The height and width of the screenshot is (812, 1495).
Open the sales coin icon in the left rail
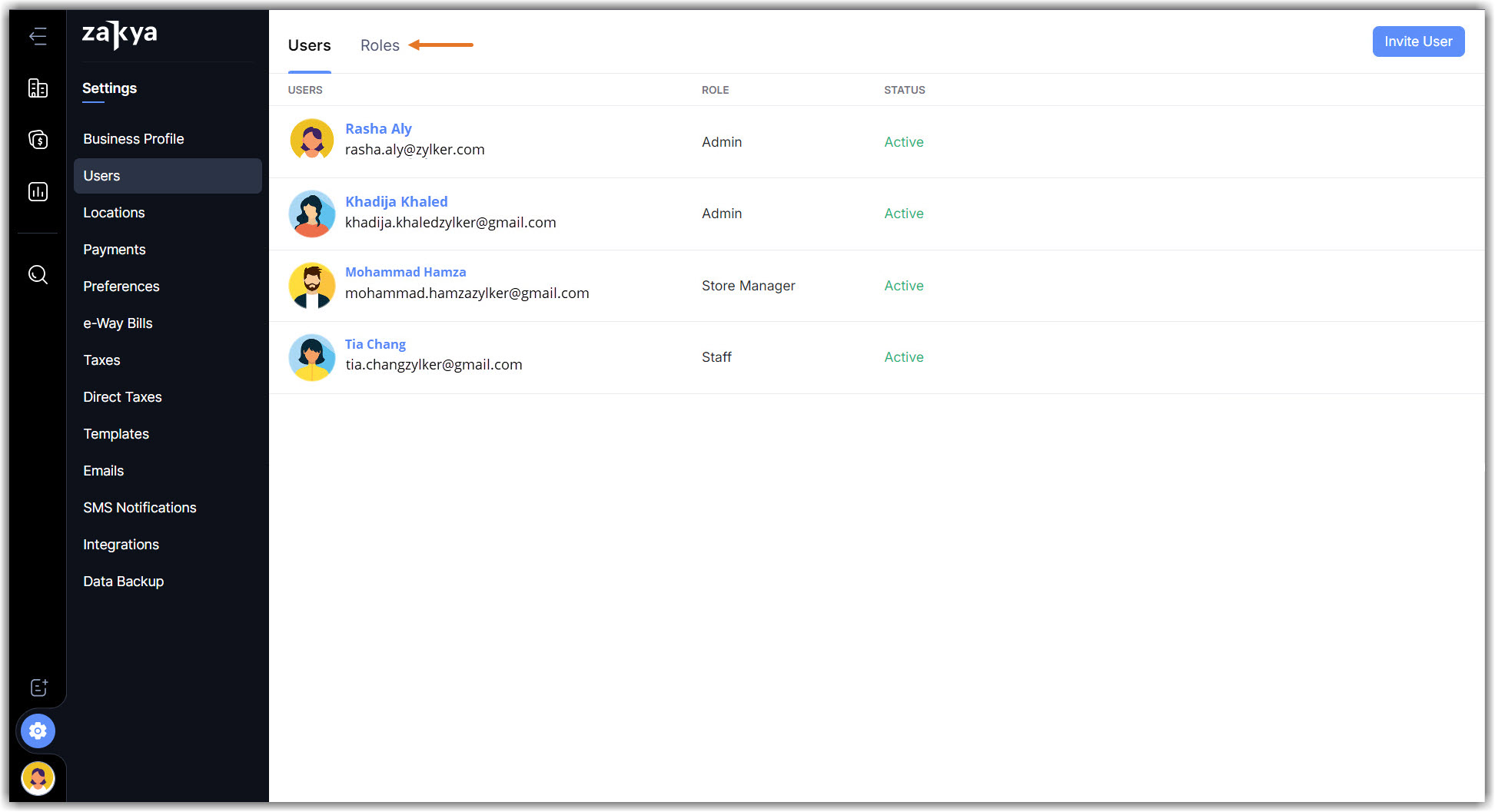coord(38,140)
